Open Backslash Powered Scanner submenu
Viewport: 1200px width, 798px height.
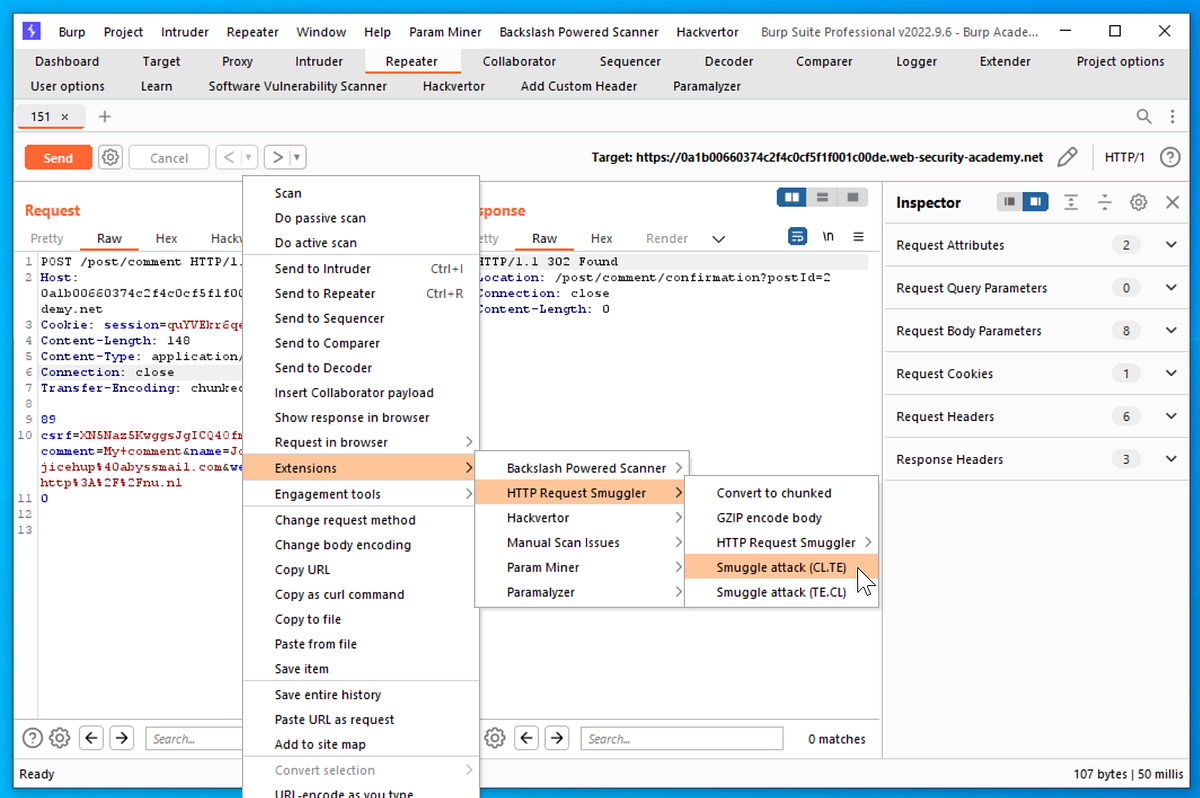pos(579,468)
